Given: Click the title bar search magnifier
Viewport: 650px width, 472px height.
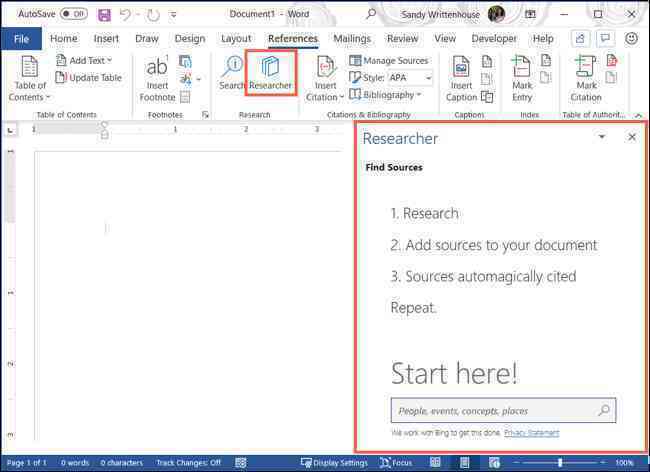Looking at the screenshot, I should 371,14.
